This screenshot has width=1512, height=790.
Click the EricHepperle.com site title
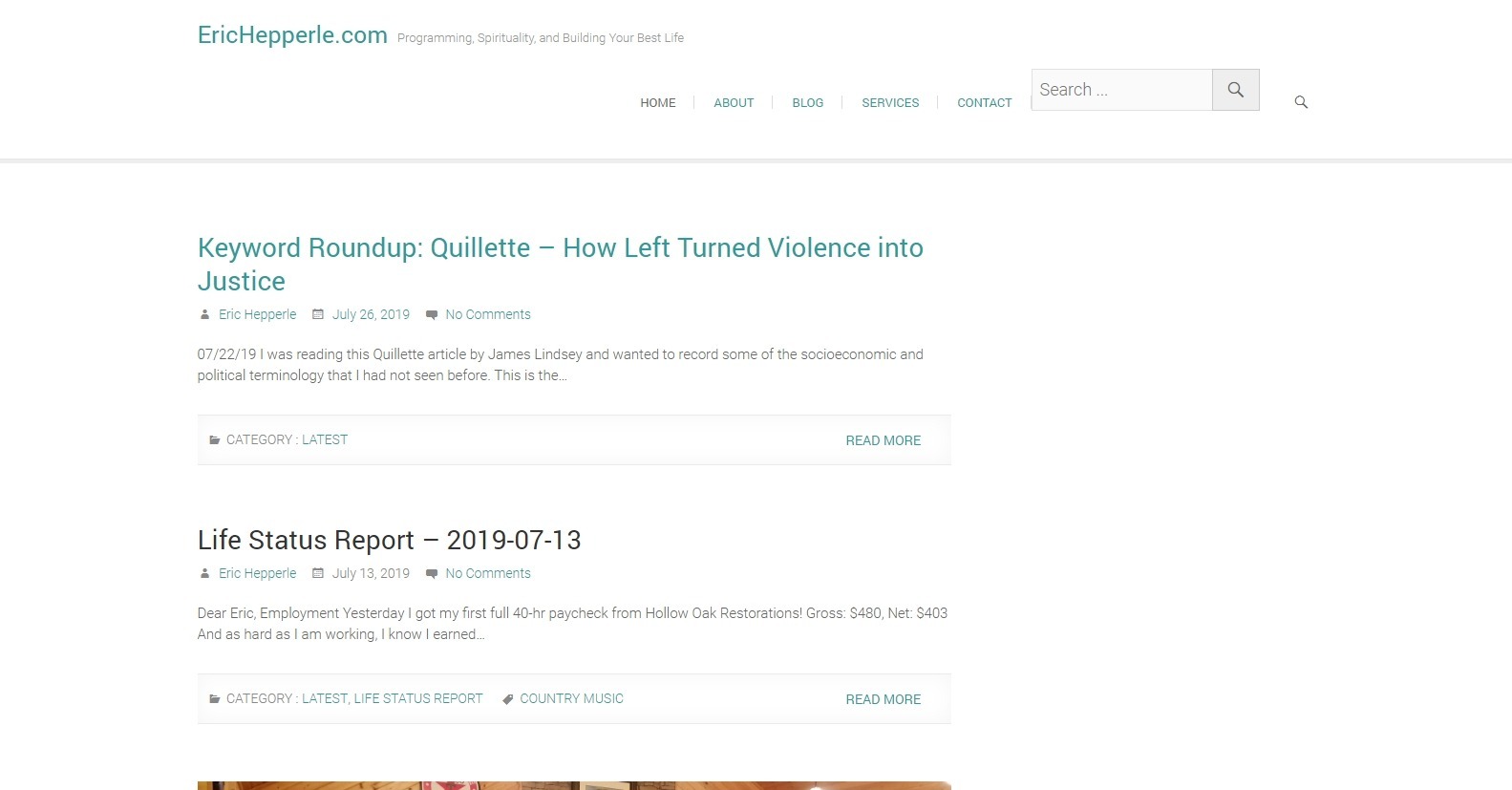[292, 35]
